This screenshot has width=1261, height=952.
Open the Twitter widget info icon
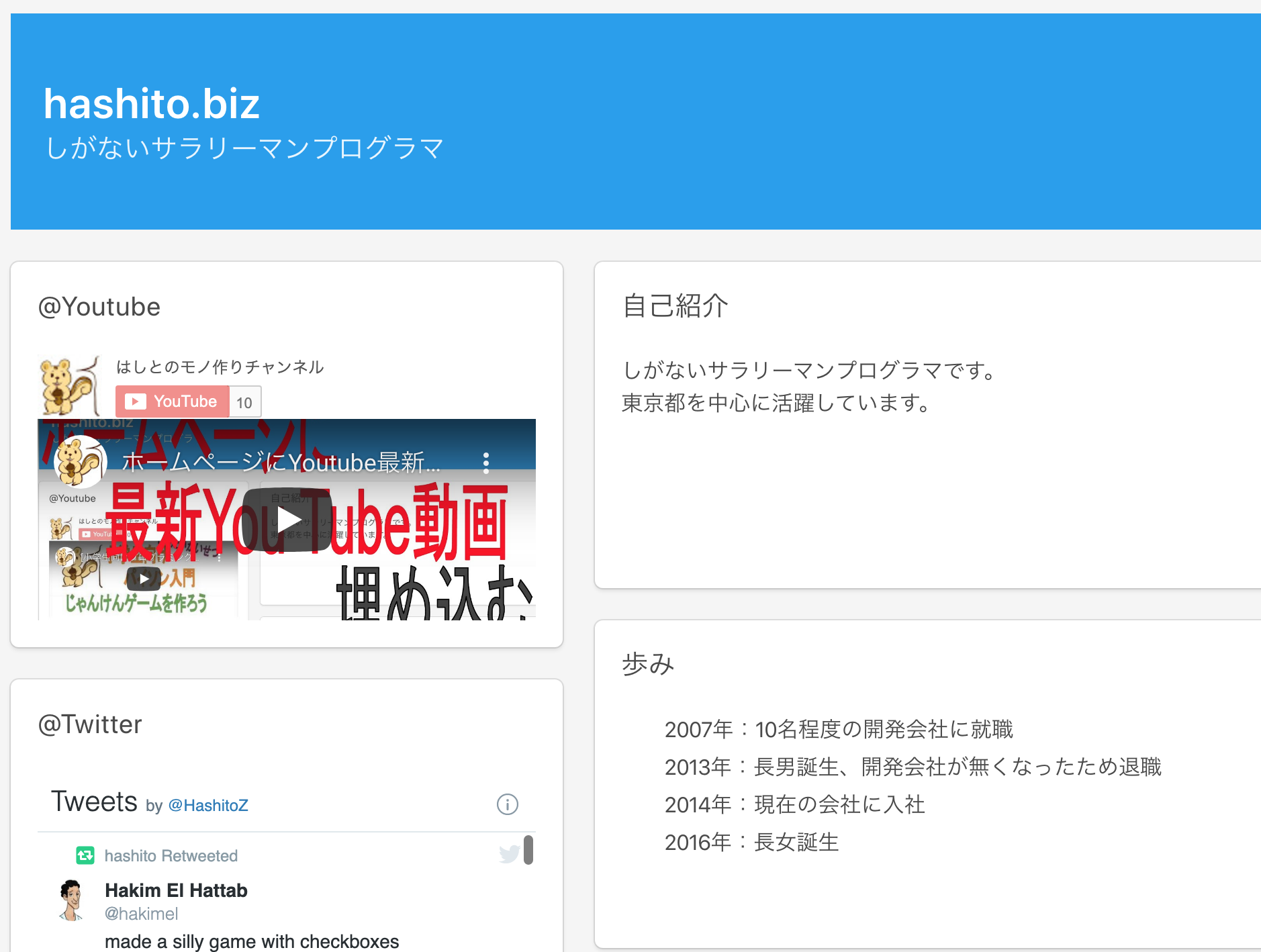click(507, 804)
